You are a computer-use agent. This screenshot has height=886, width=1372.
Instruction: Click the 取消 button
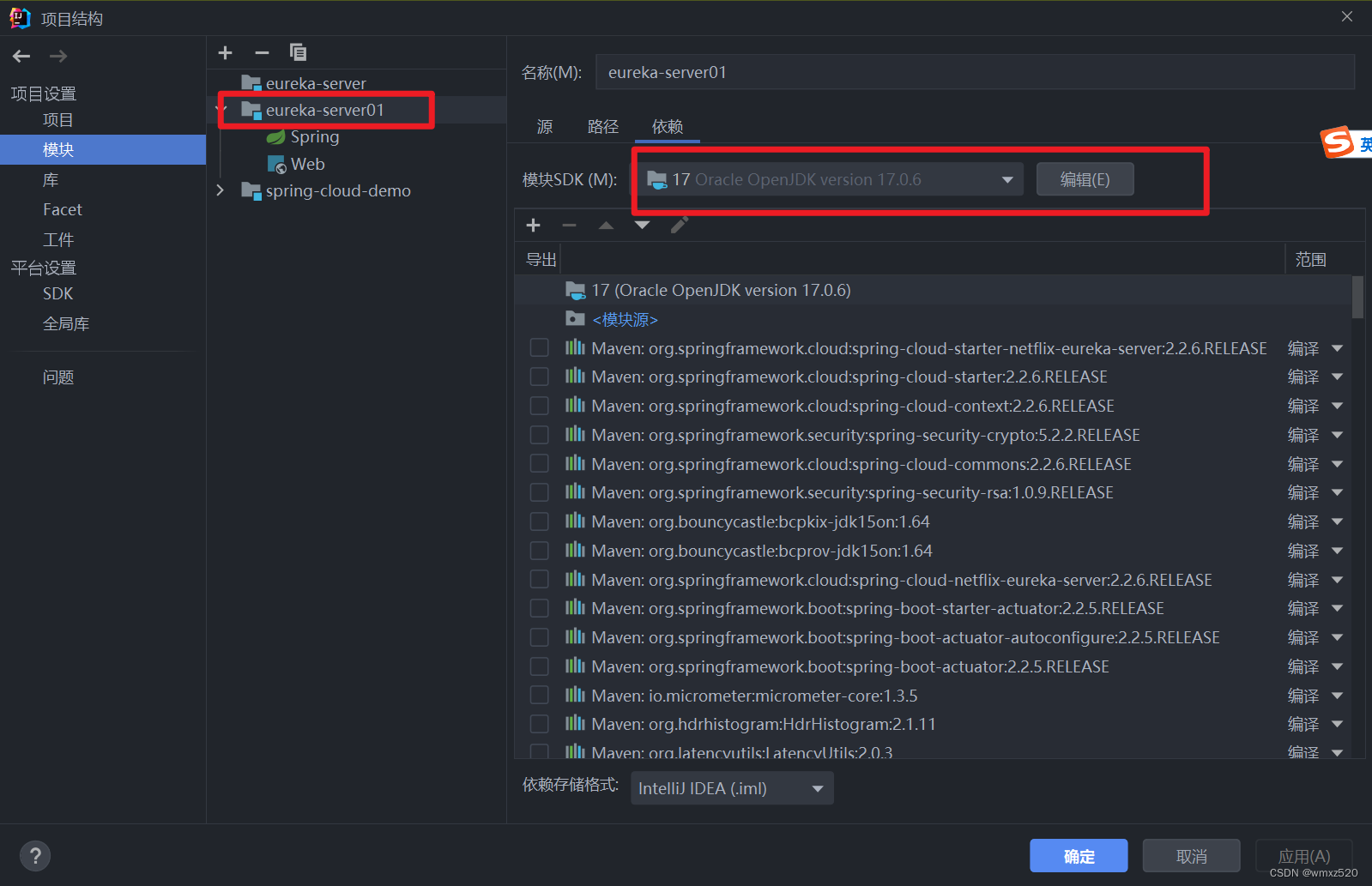1191,856
